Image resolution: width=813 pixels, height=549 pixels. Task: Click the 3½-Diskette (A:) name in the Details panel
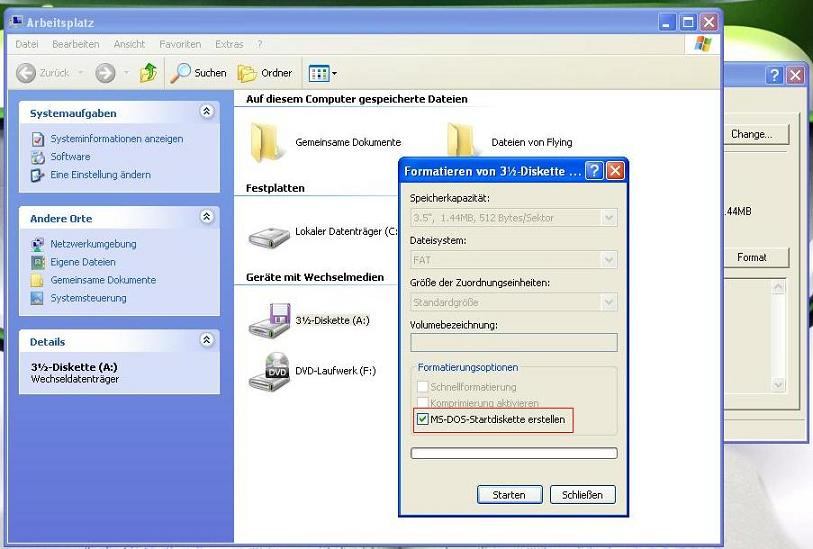click(x=74, y=367)
